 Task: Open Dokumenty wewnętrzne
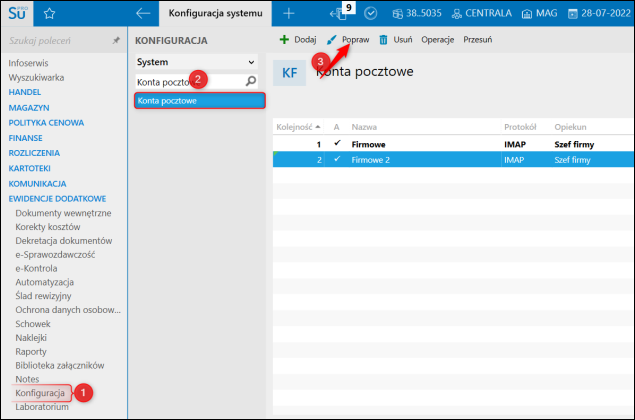(x=63, y=213)
